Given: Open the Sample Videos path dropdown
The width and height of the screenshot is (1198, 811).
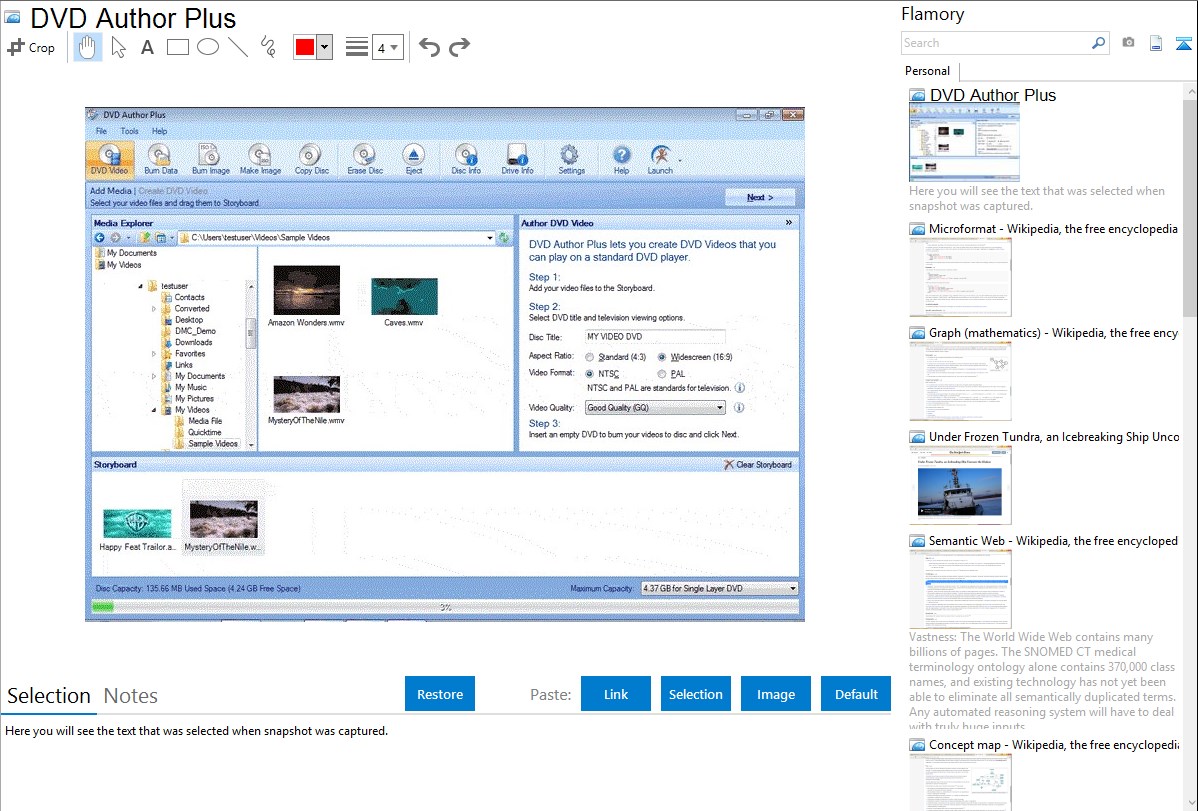Looking at the screenshot, I should pos(490,238).
